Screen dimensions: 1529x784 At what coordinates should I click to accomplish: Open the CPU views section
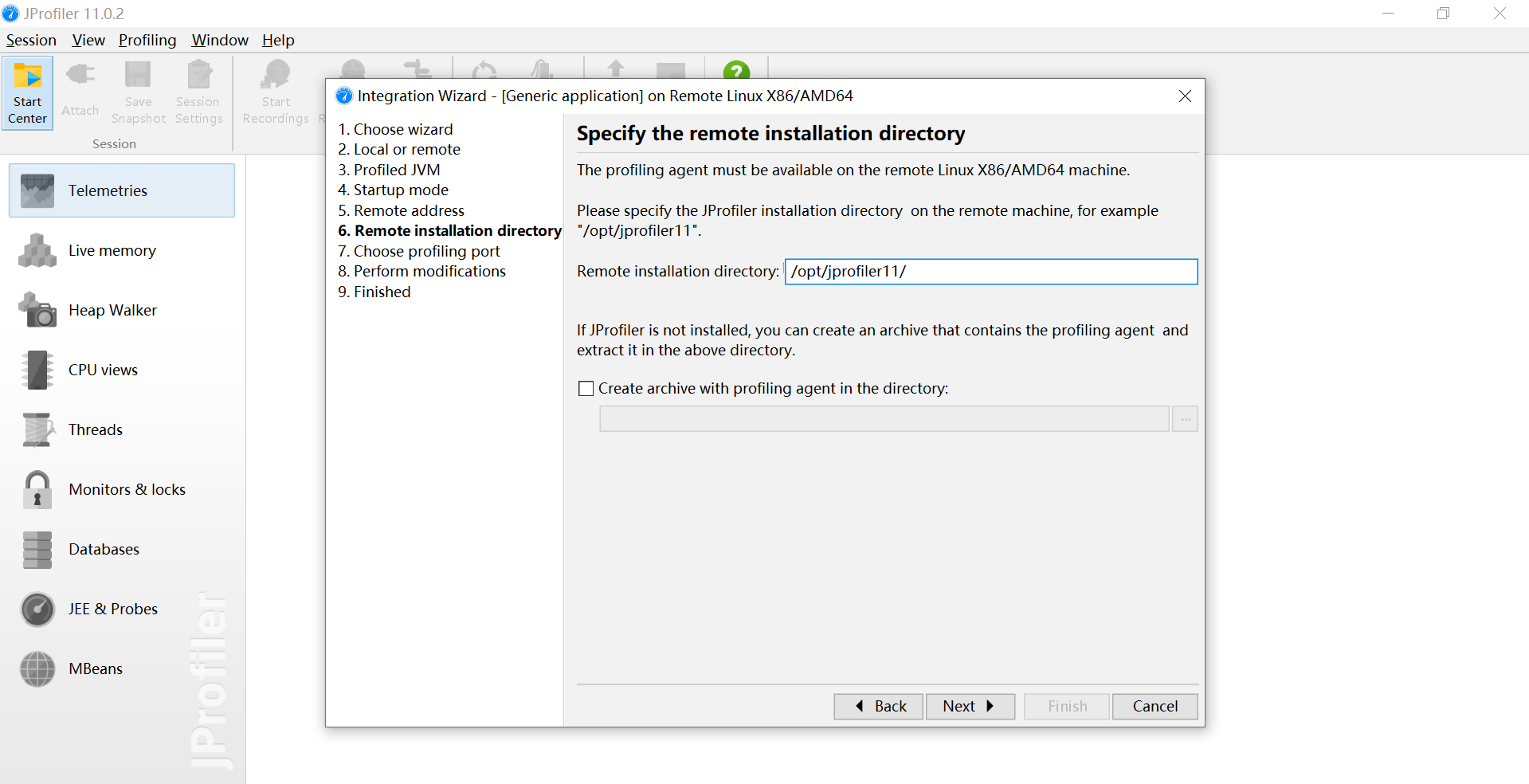(122, 370)
